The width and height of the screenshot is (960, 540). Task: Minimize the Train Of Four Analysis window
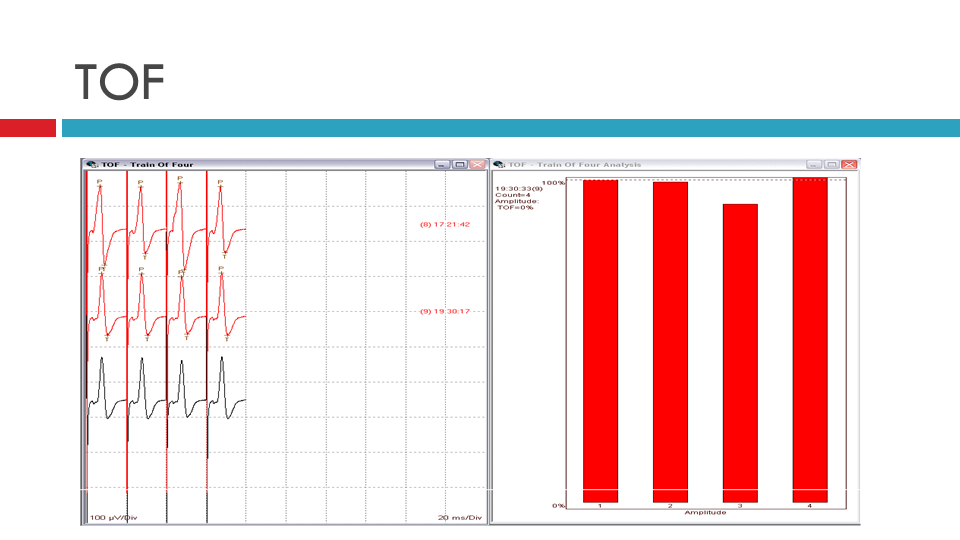(x=815, y=165)
